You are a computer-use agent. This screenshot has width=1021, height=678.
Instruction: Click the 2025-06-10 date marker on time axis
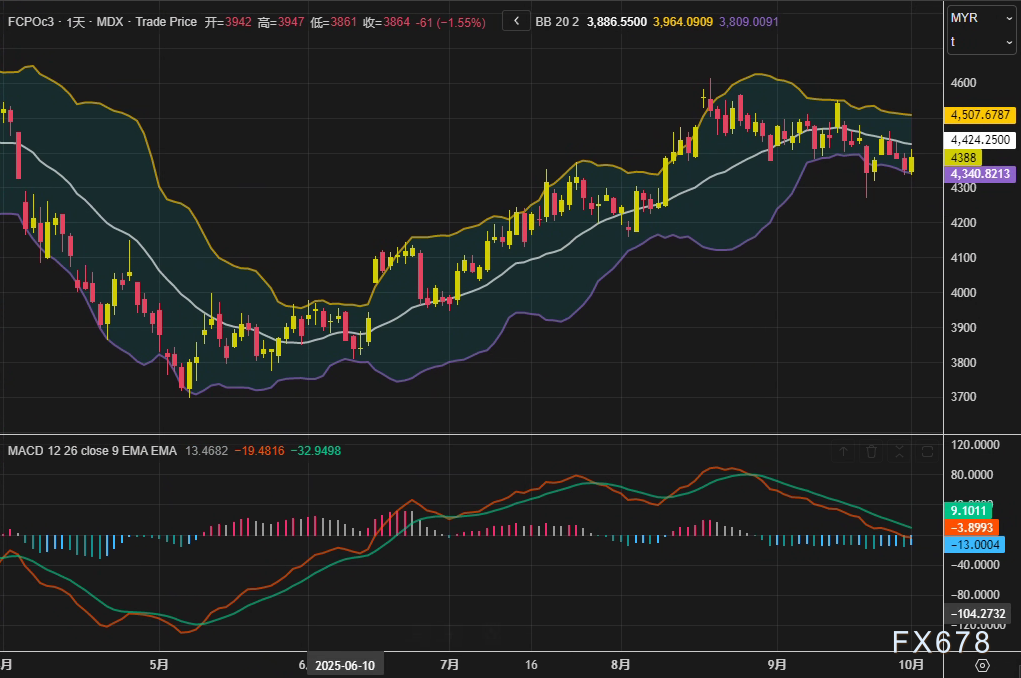(x=343, y=665)
